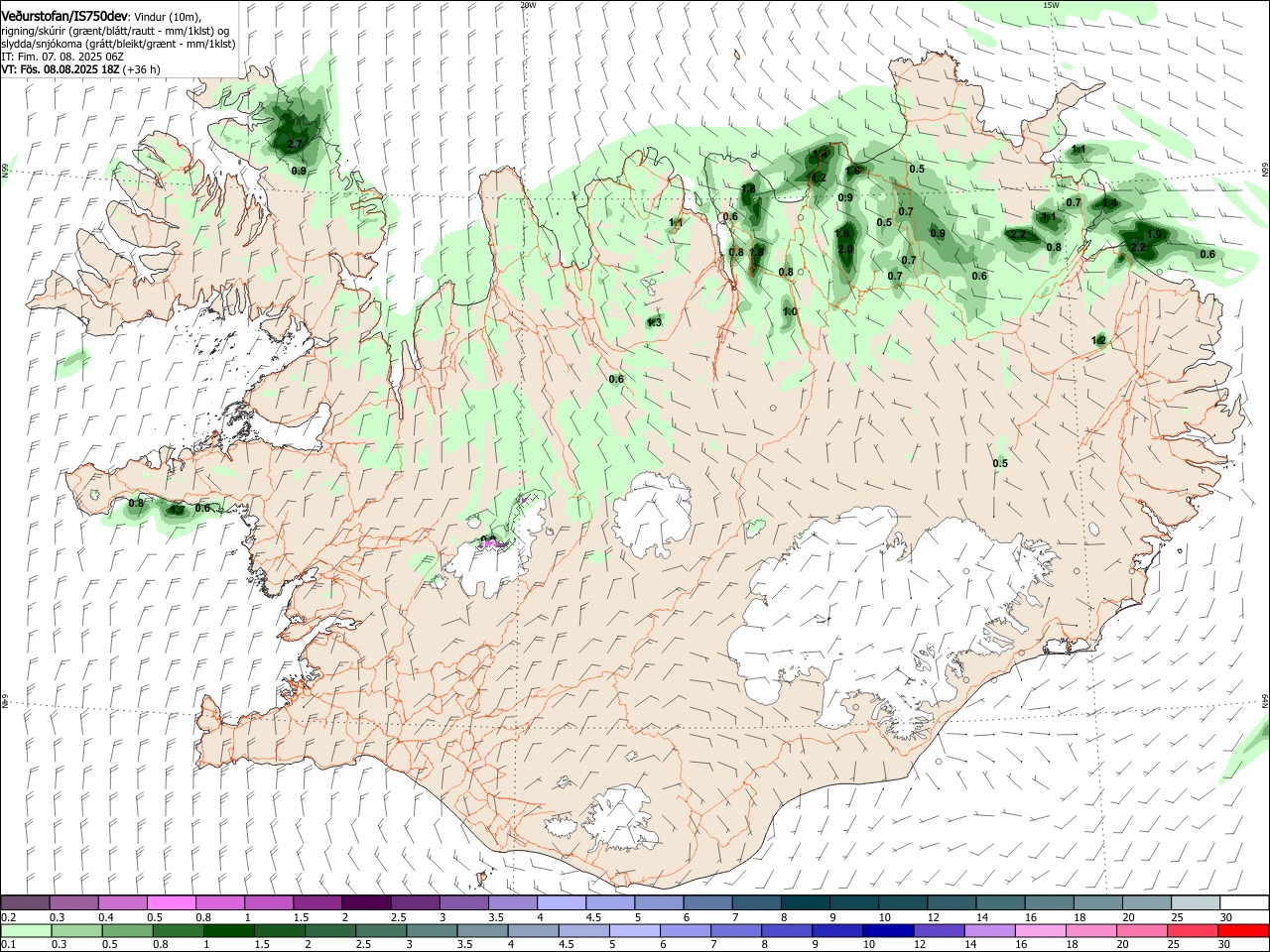The width and height of the screenshot is (1270, 952).
Task: Click the navy blue 10–12 mm rain swatch
Action: tap(886, 930)
